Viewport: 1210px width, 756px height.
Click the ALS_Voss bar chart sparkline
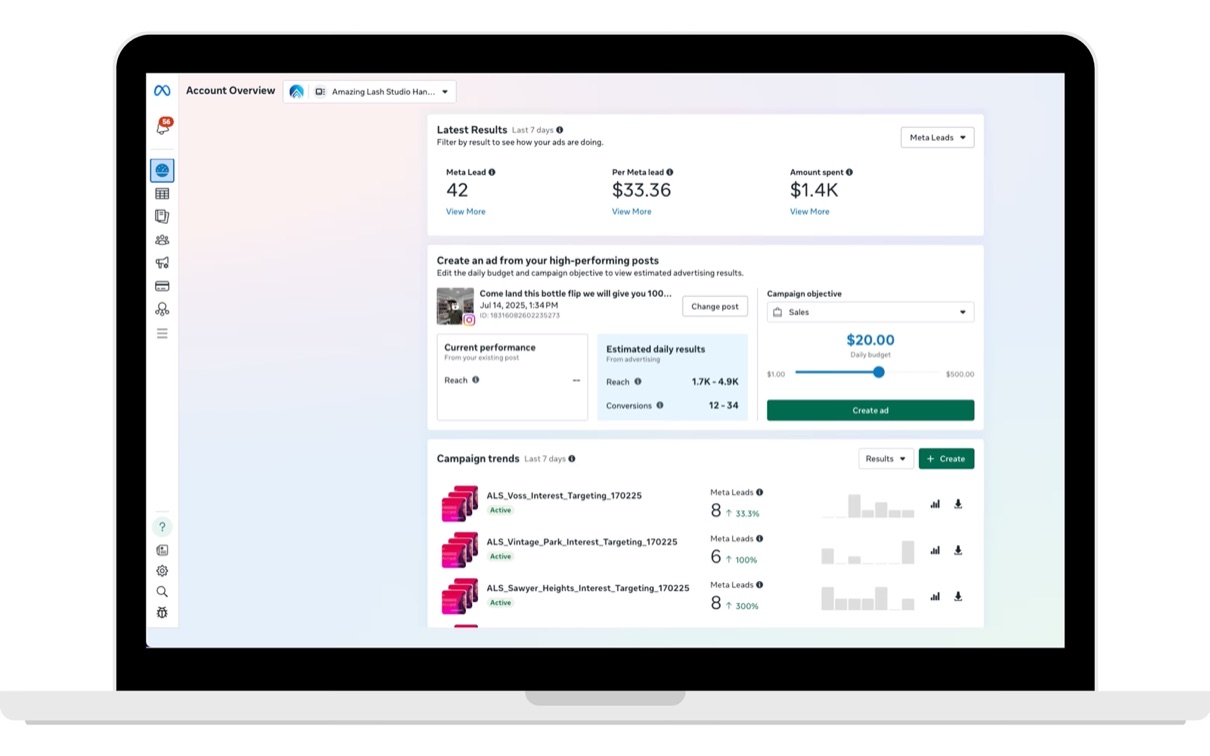(x=868, y=506)
